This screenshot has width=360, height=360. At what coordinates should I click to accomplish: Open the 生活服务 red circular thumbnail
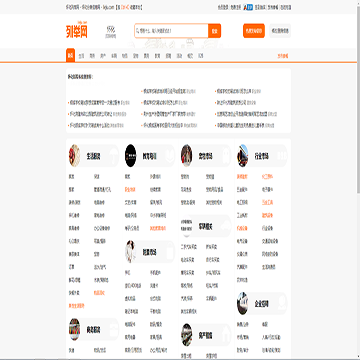[x=74, y=156]
